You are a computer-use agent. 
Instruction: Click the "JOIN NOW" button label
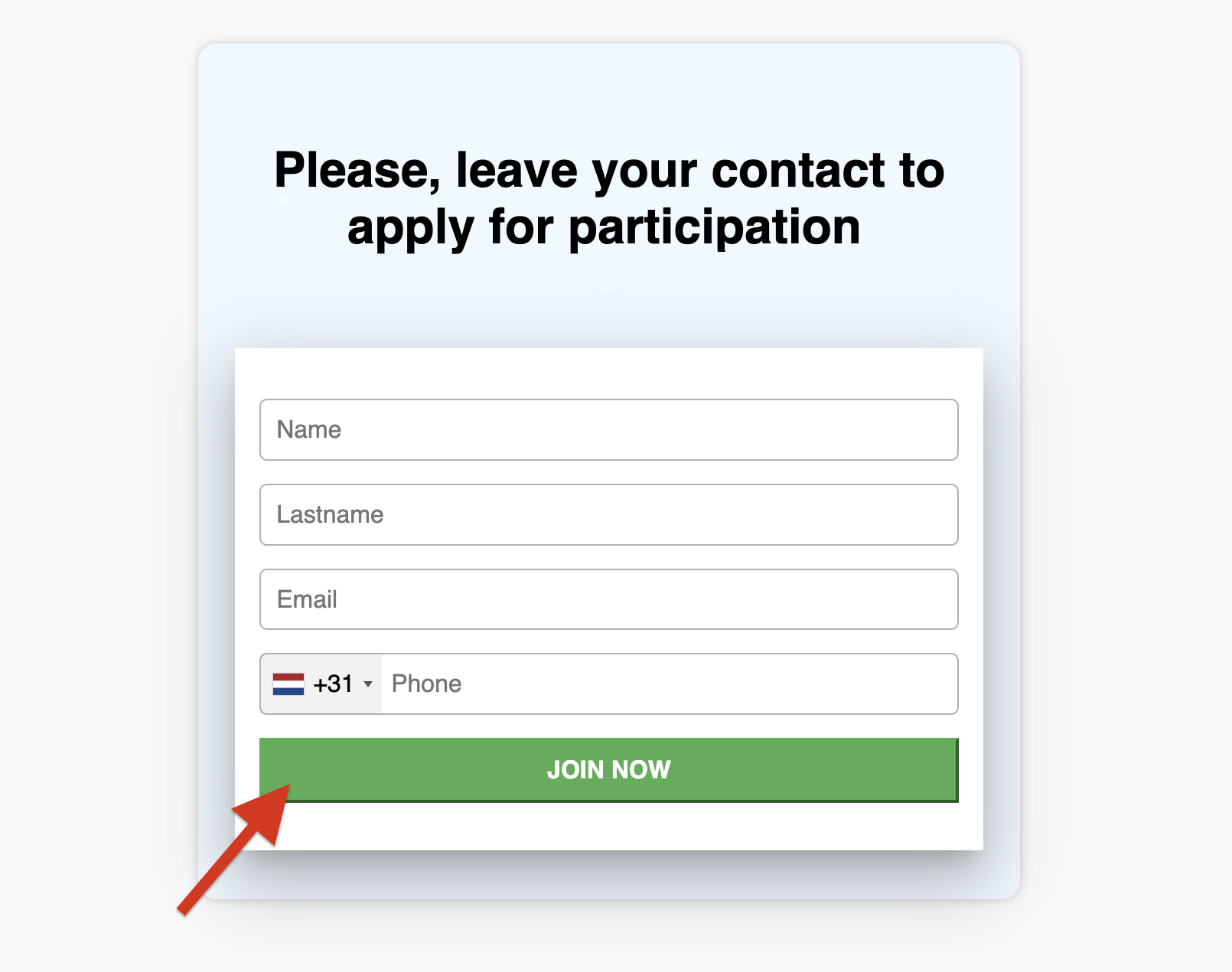pyautogui.click(x=608, y=770)
